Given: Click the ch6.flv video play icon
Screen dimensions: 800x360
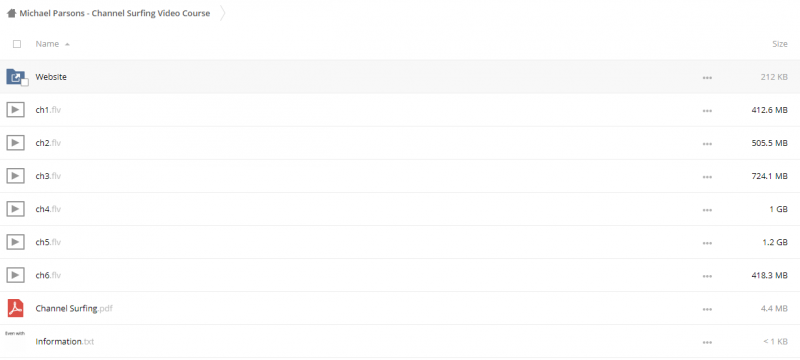Looking at the screenshot, I should 15,275.
